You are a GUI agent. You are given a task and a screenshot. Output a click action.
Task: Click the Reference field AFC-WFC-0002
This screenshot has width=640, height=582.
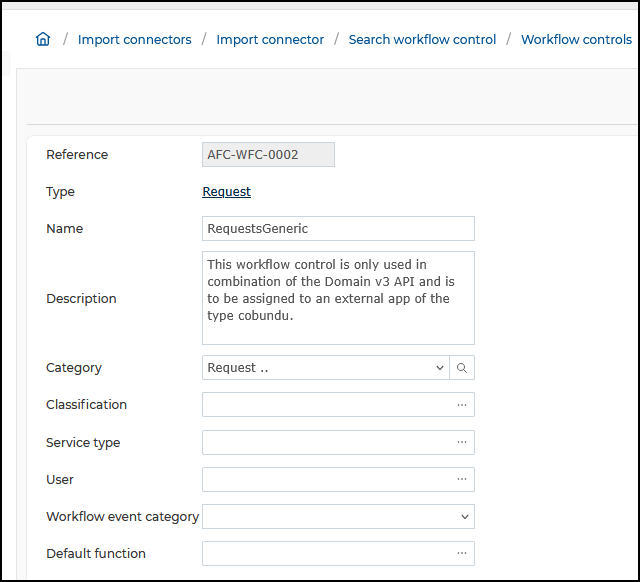click(x=268, y=155)
